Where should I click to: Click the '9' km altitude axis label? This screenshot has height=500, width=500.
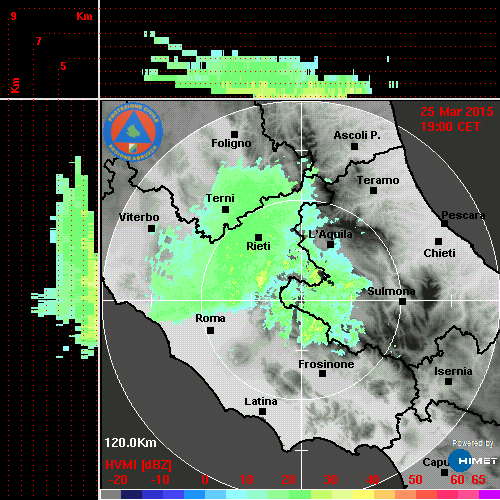pos(13,16)
